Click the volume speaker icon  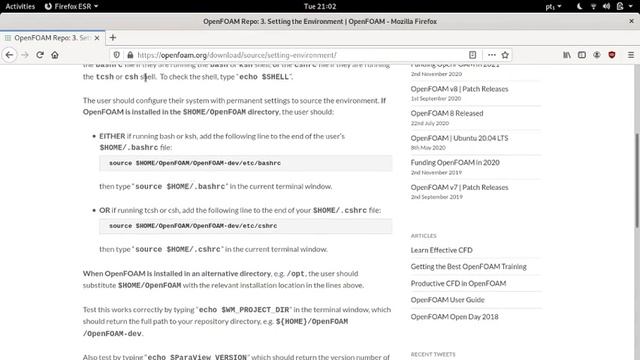click(x=606, y=6)
